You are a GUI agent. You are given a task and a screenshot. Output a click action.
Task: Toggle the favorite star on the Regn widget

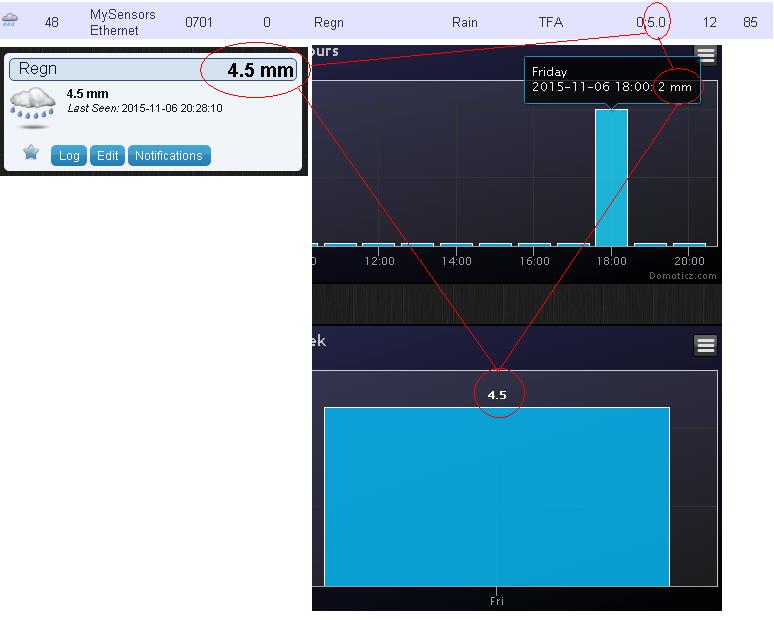(x=31, y=152)
